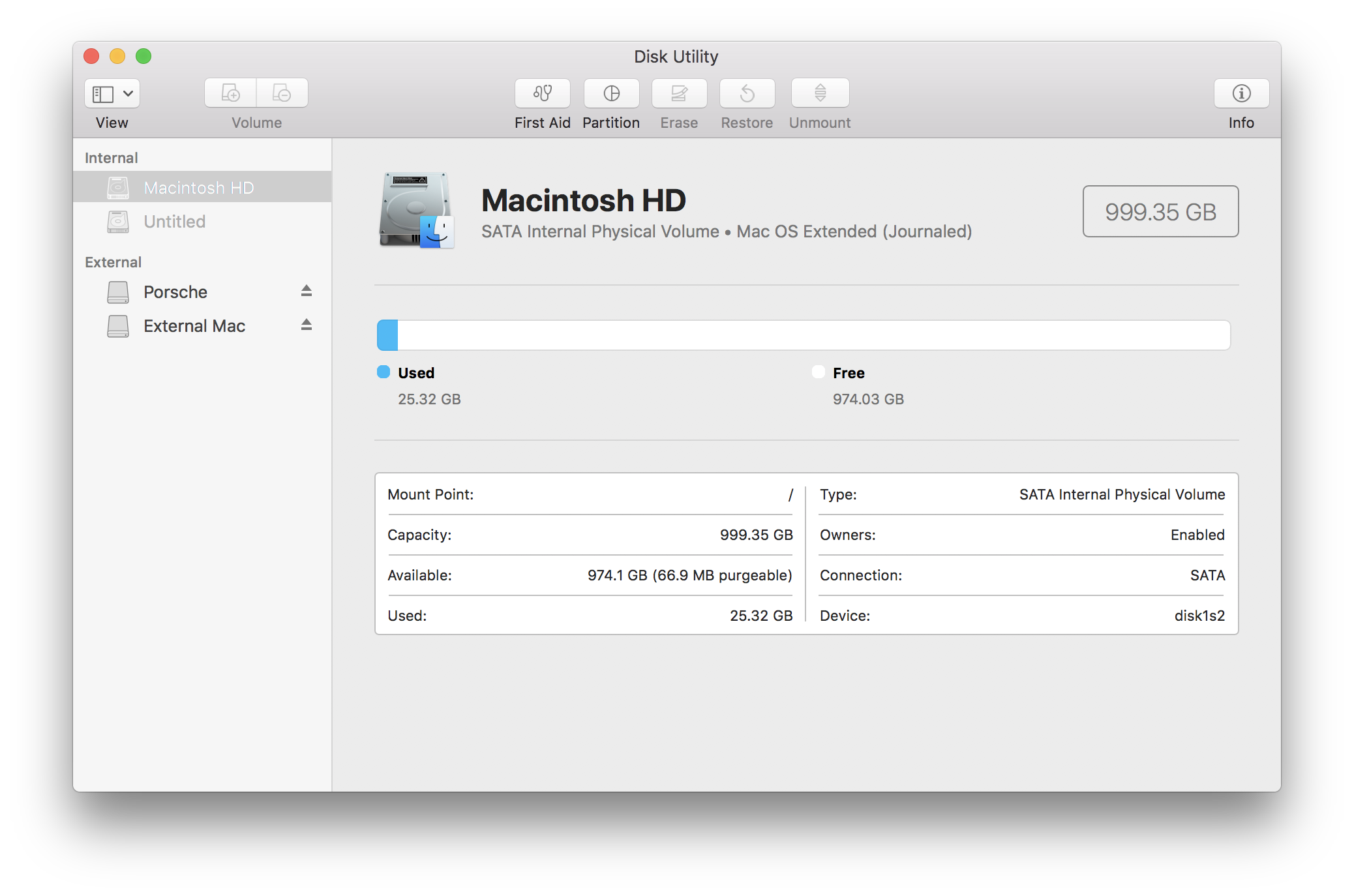Show disk Info panel
The height and width of the screenshot is (896, 1354).
[x=1241, y=93]
